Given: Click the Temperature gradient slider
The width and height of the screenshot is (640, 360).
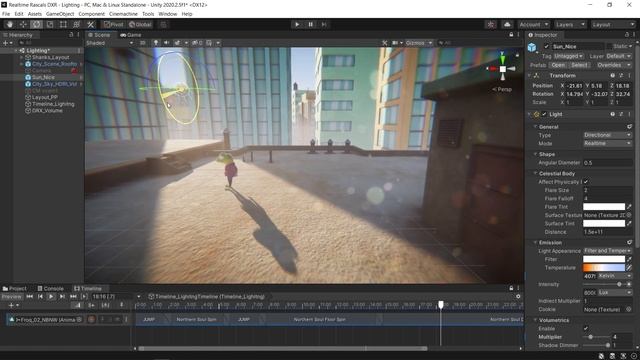Looking at the screenshot, I should click(x=604, y=268).
